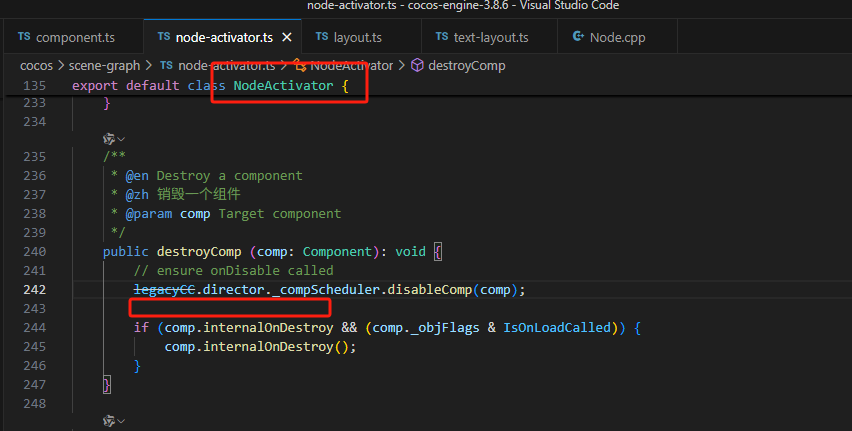Click the Component type on line 240

pos(337,252)
